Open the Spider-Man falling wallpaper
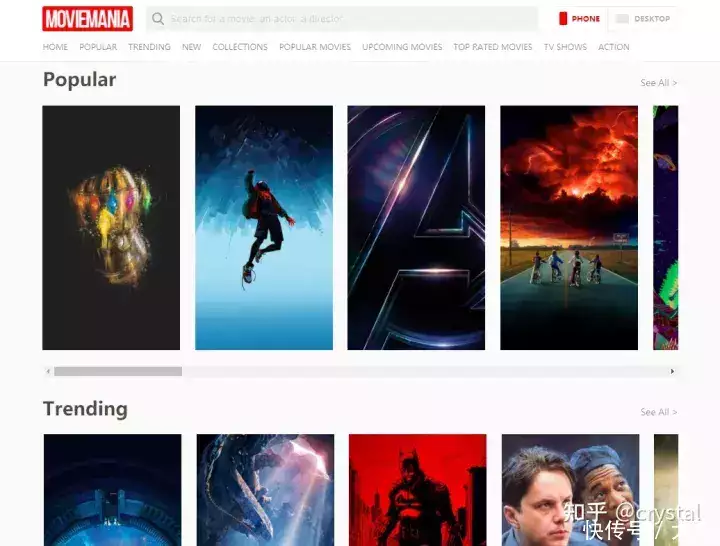 click(264, 228)
